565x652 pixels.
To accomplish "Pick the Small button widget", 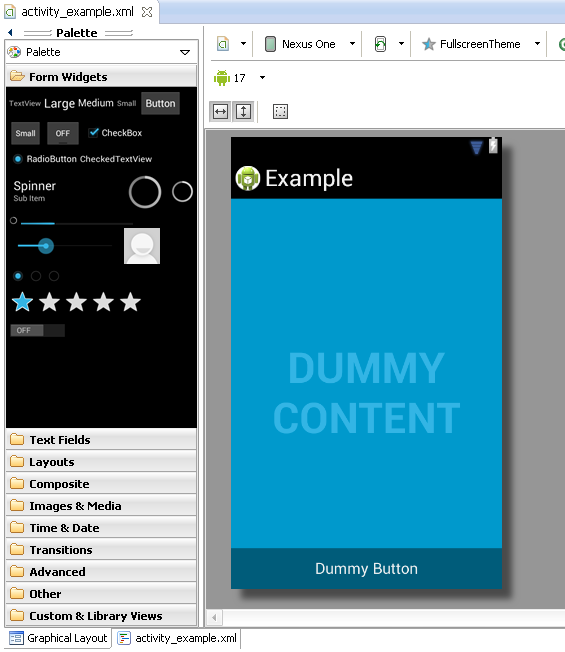I will click(x=25, y=133).
